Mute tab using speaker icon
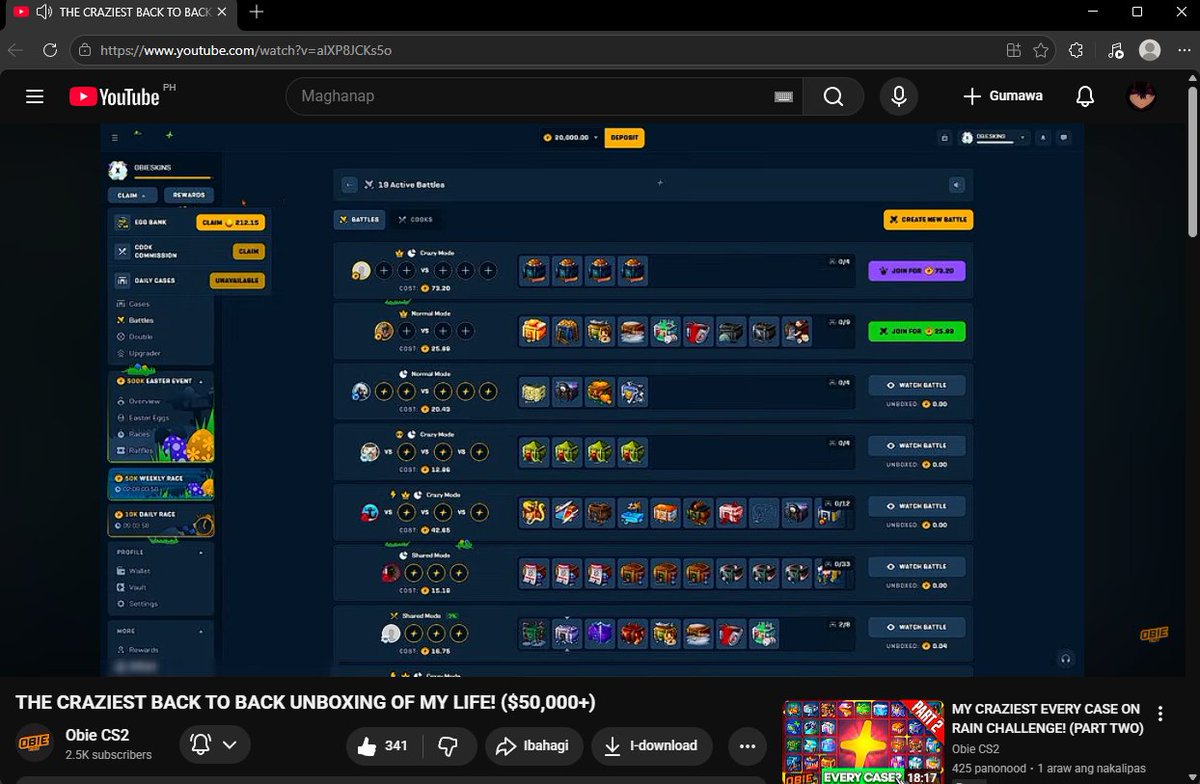The width and height of the screenshot is (1200, 784). pos(43,12)
